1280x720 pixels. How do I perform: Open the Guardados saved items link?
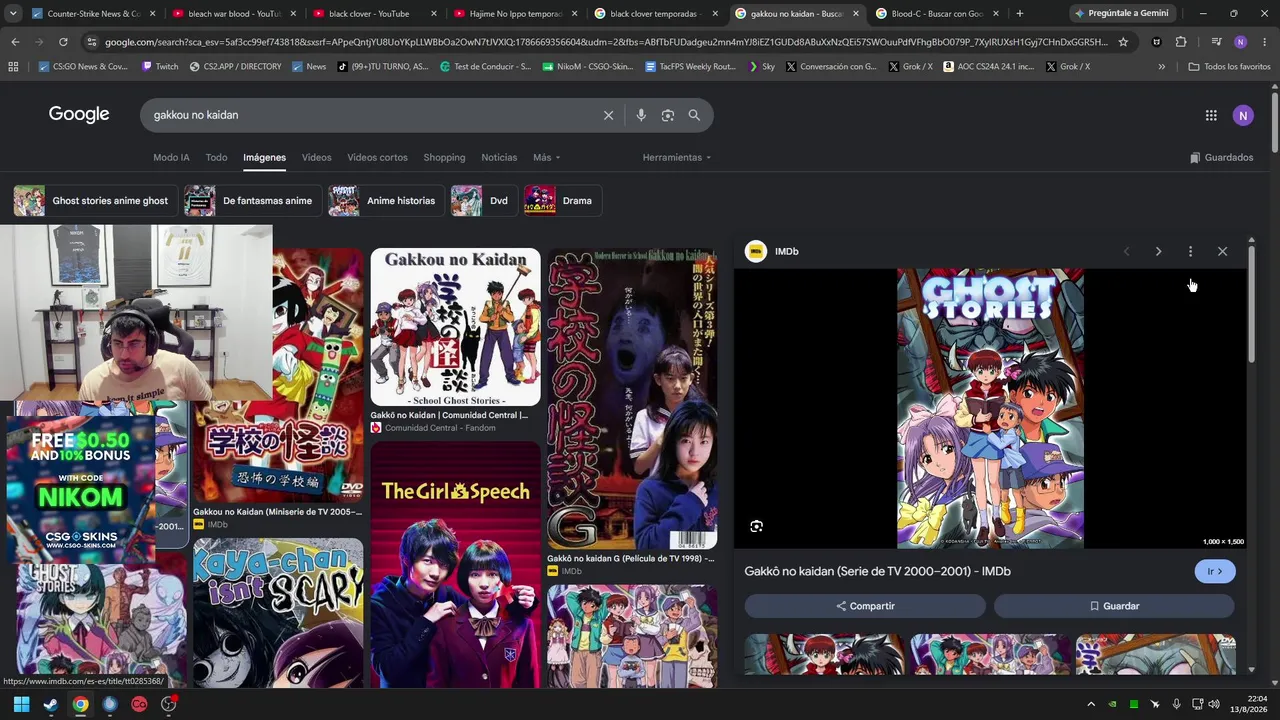[x=1221, y=157]
